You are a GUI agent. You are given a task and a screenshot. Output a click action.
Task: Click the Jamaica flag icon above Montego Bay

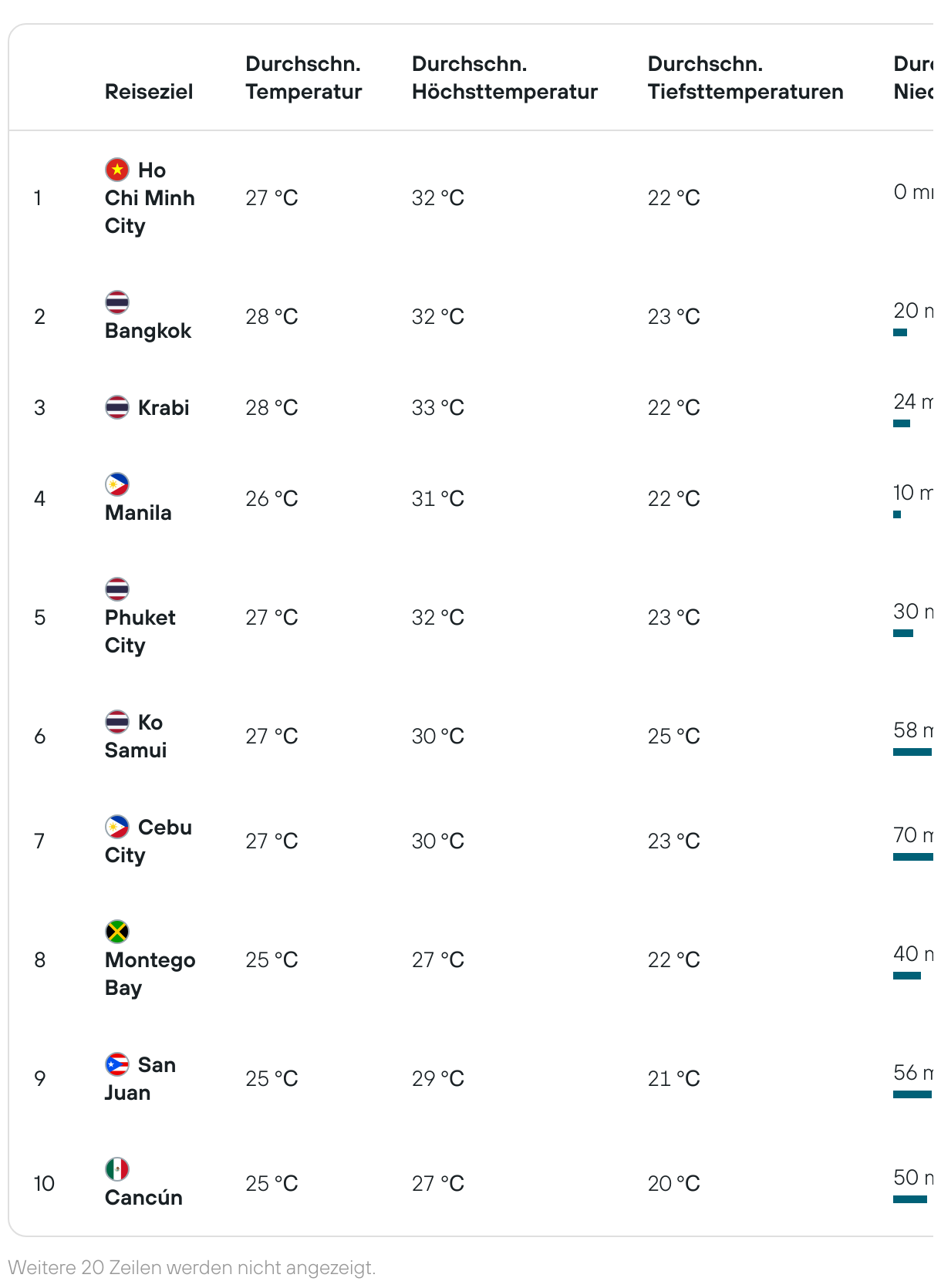pos(117,931)
